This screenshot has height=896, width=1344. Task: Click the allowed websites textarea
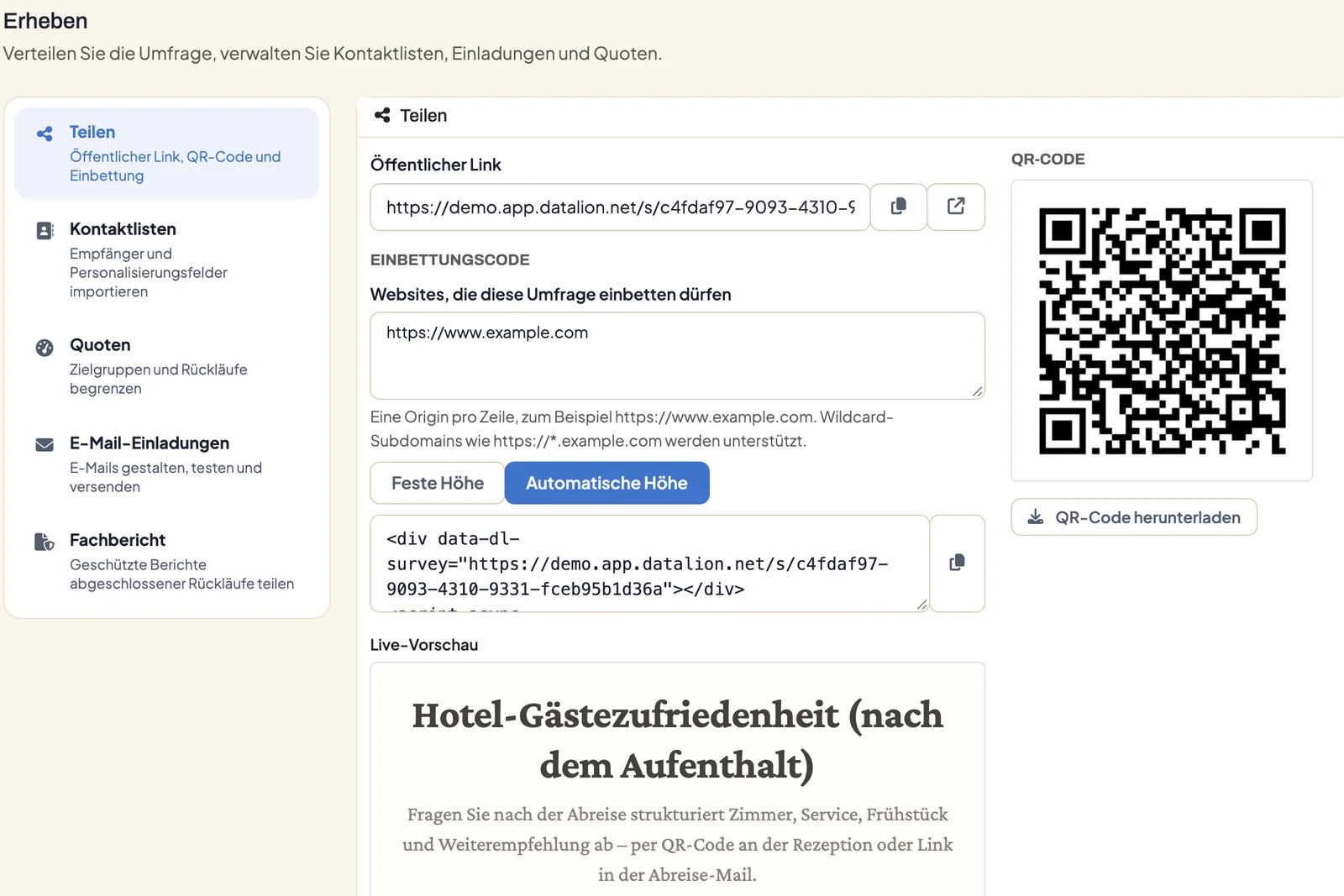pyautogui.click(x=677, y=355)
